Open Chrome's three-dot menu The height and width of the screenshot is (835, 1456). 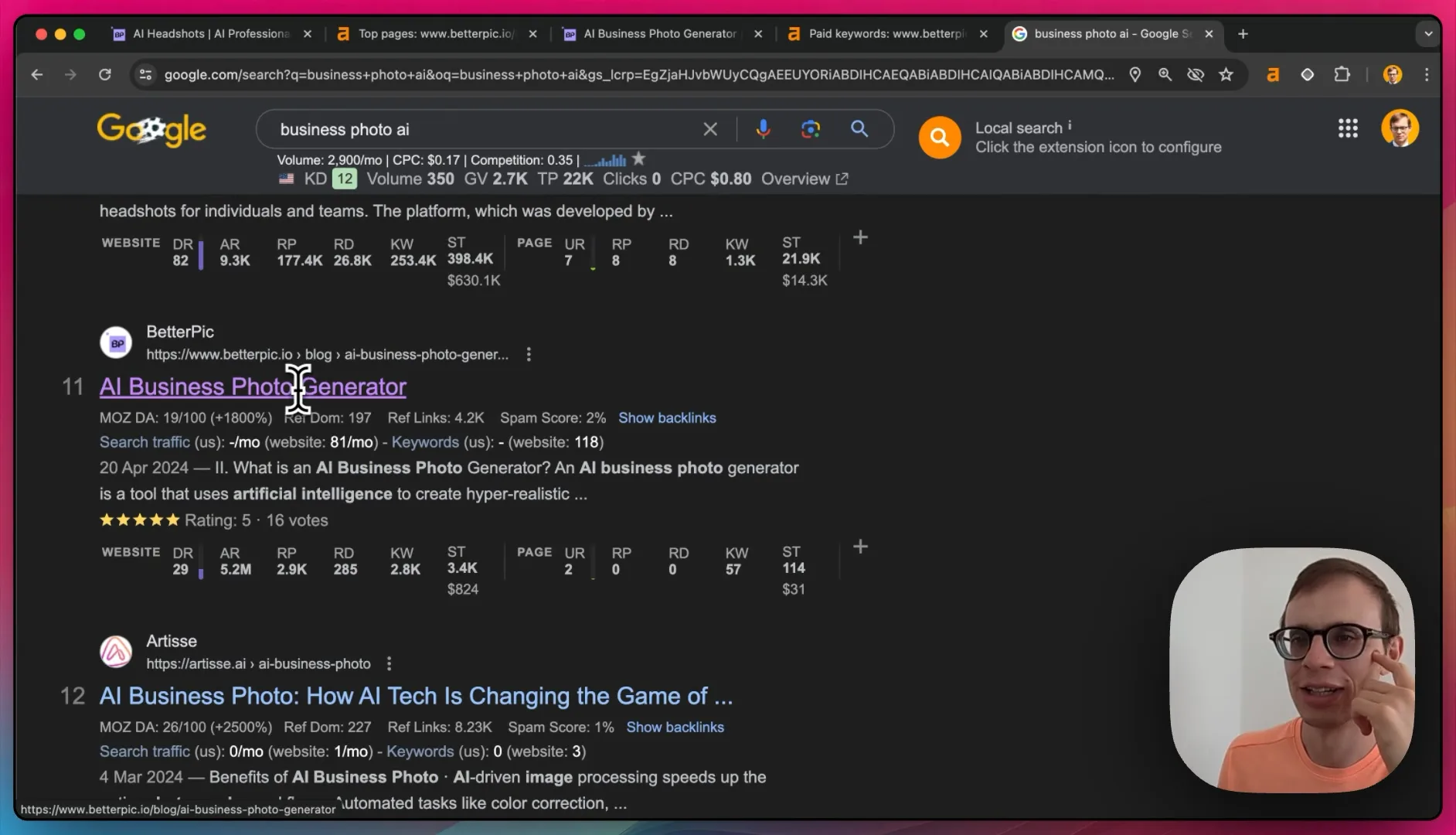[1427, 74]
